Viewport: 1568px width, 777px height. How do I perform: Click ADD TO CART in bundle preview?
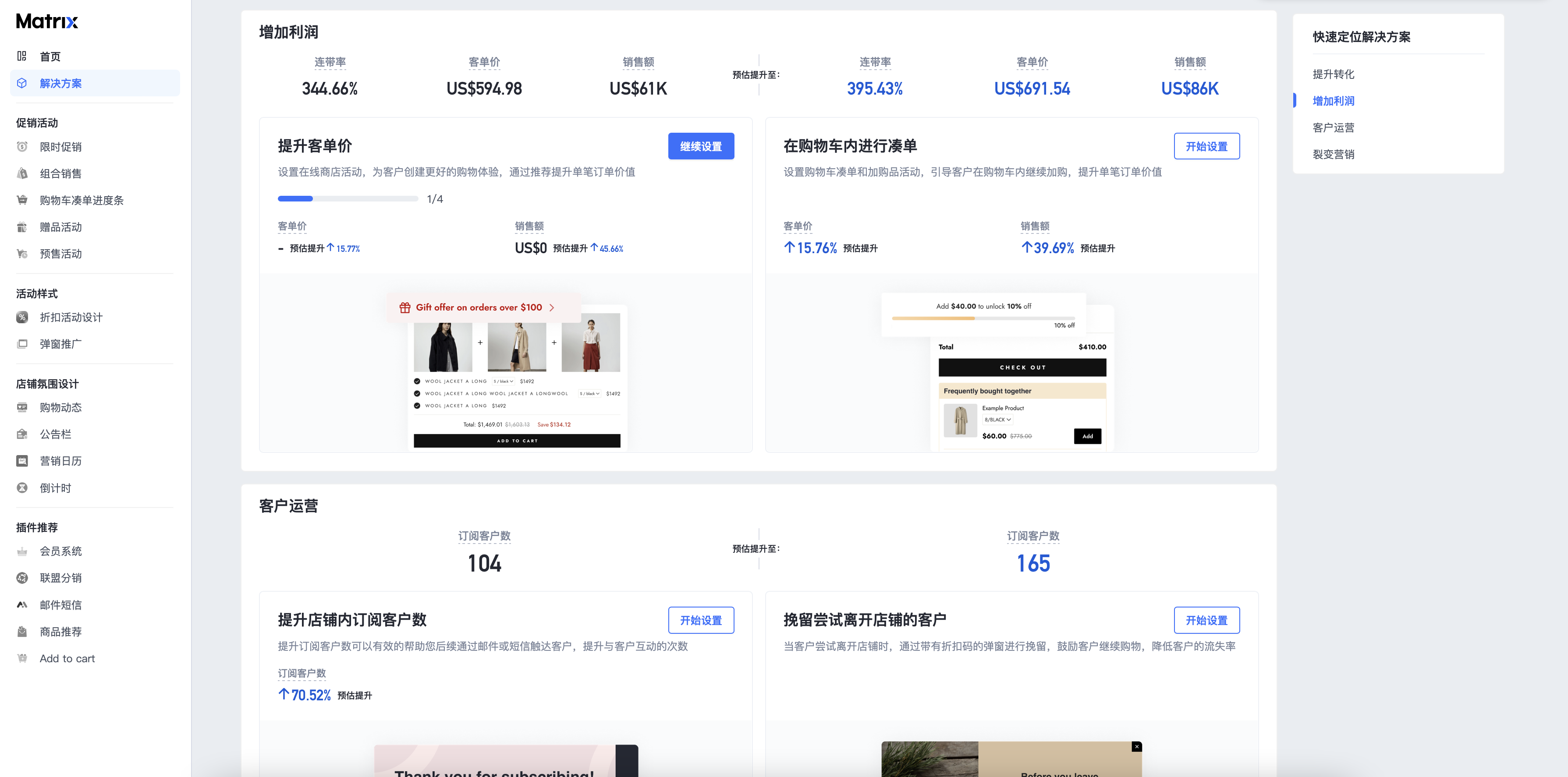tap(517, 441)
